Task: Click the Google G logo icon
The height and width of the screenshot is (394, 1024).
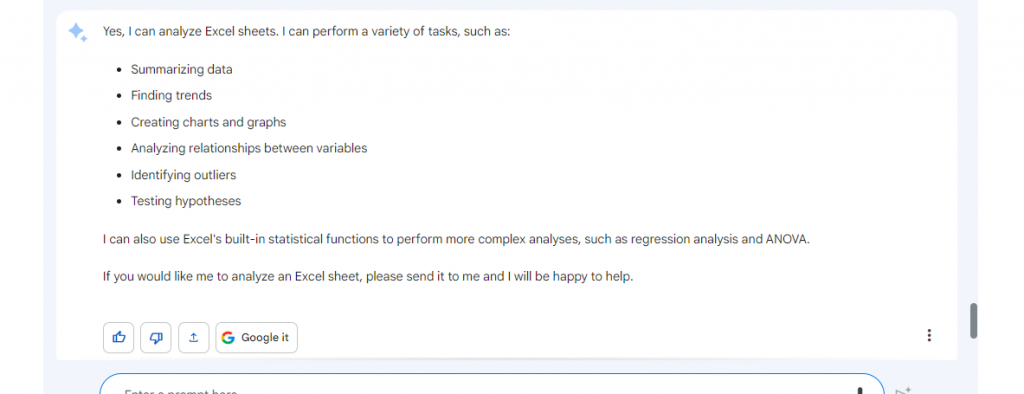Action: tap(228, 337)
